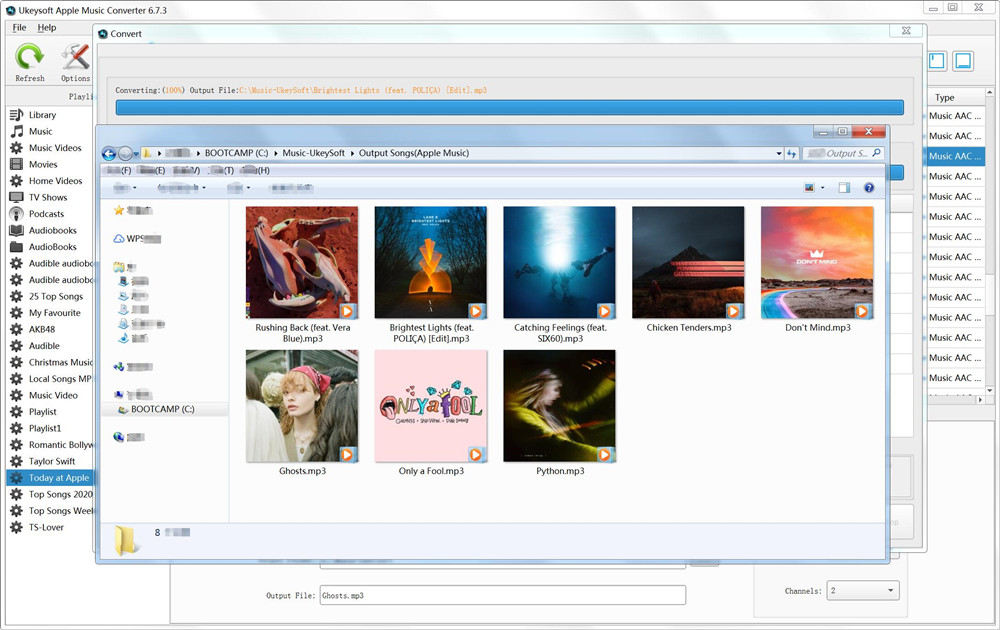This screenshot has width=1000, height=630.
Task: Select the Don't Mind.mp3 file
Action: click(x=817, y=270)
